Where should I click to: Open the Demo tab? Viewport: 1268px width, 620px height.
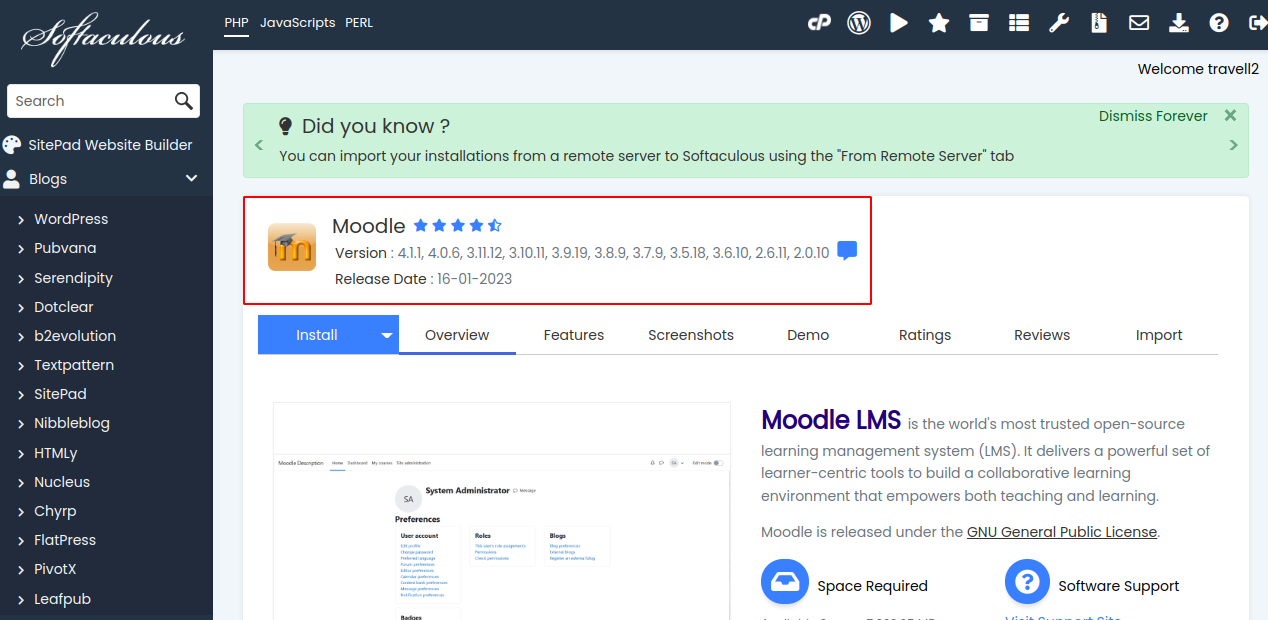tap(808, 335)
